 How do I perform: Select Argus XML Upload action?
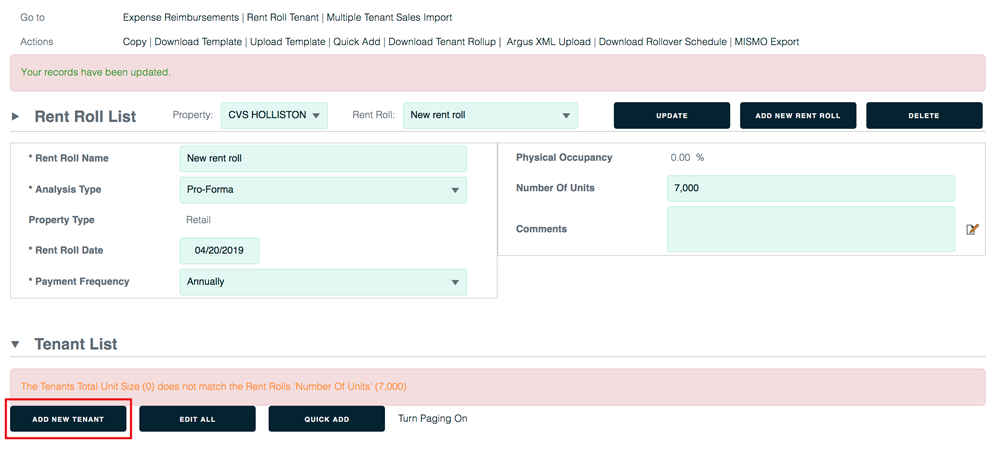click(549, 41)
